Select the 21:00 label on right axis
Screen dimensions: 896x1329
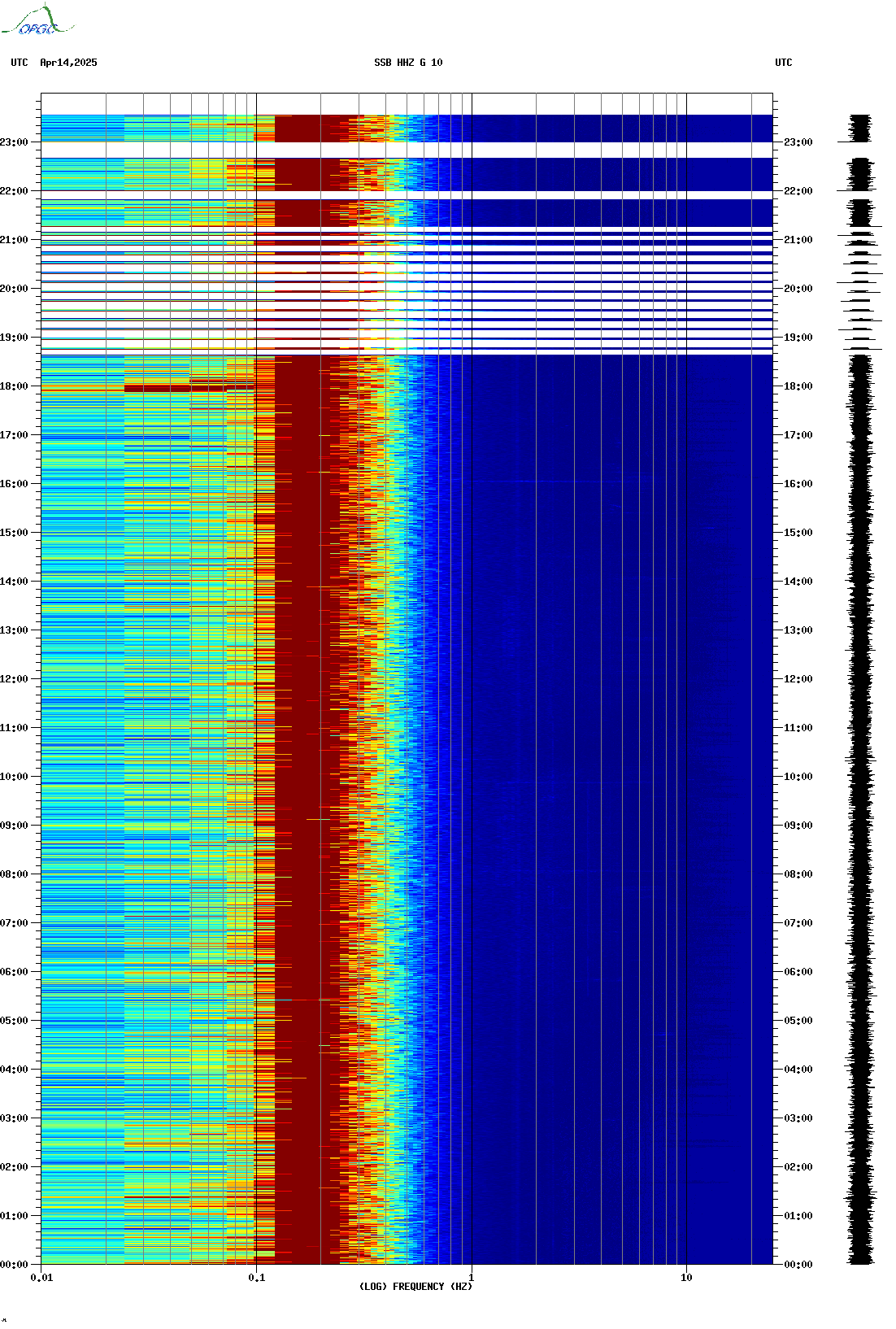798,240
